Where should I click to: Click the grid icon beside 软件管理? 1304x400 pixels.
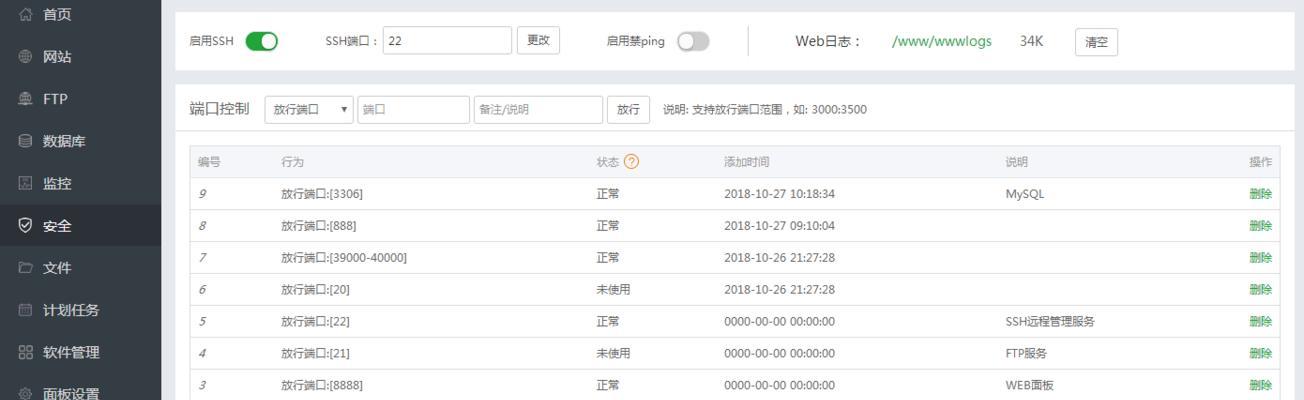(25, 352)
